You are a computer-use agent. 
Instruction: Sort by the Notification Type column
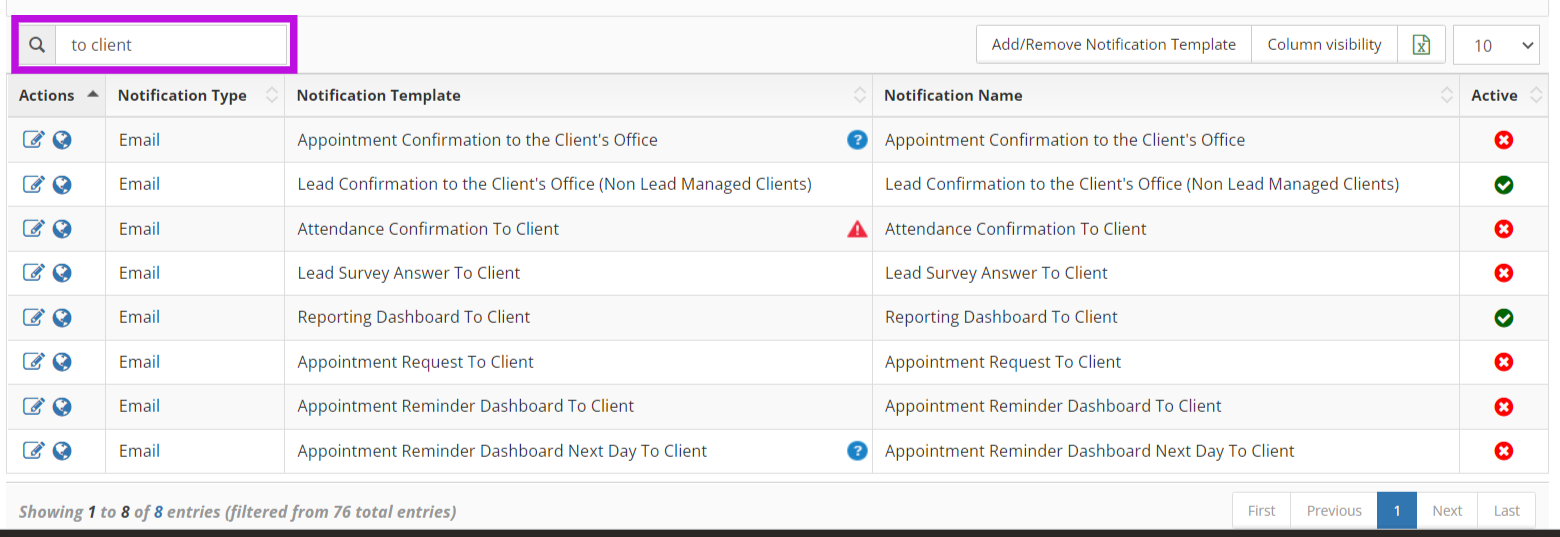point(182,95)
